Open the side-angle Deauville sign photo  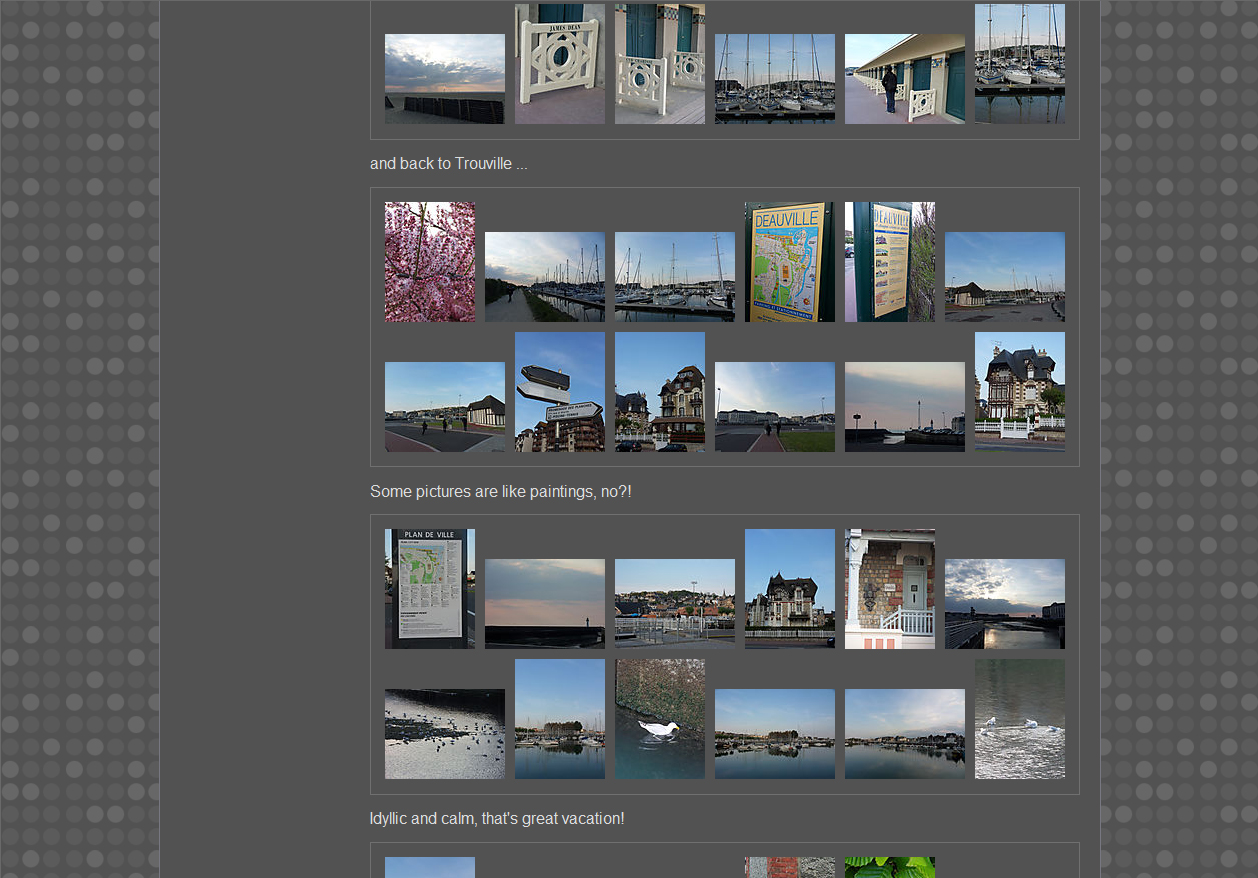(889, 262)
